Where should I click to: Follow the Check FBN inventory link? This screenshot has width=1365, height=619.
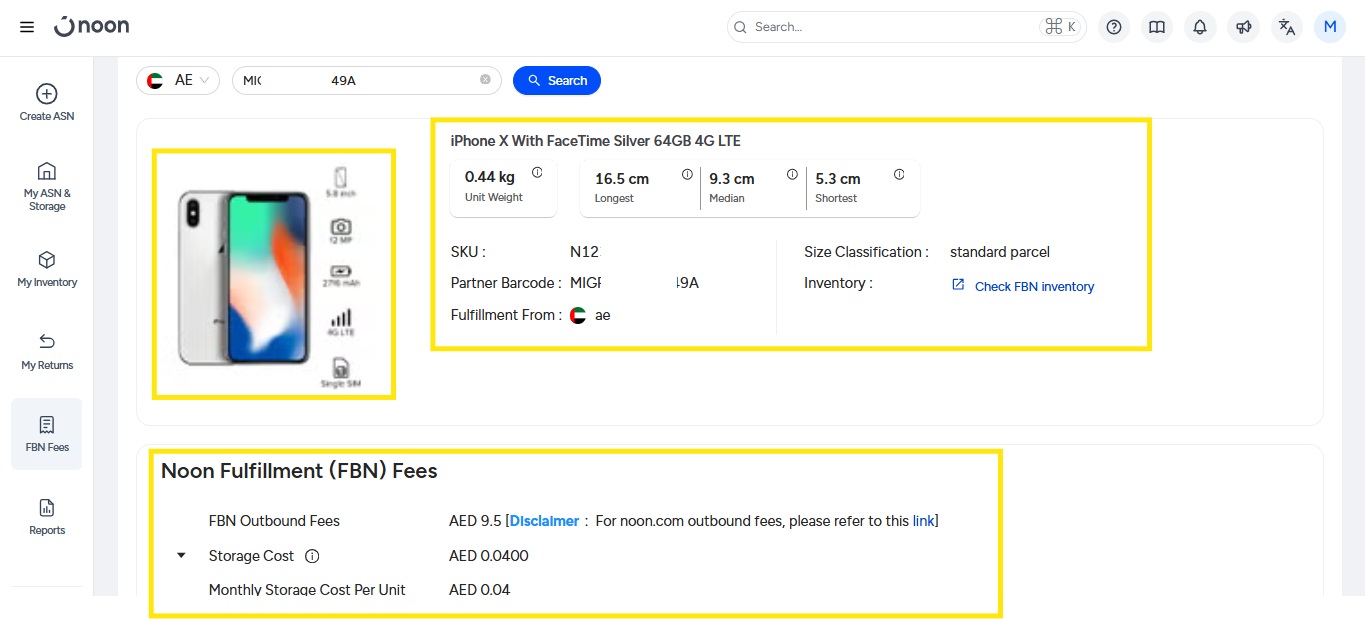[x=1033, y=287]
